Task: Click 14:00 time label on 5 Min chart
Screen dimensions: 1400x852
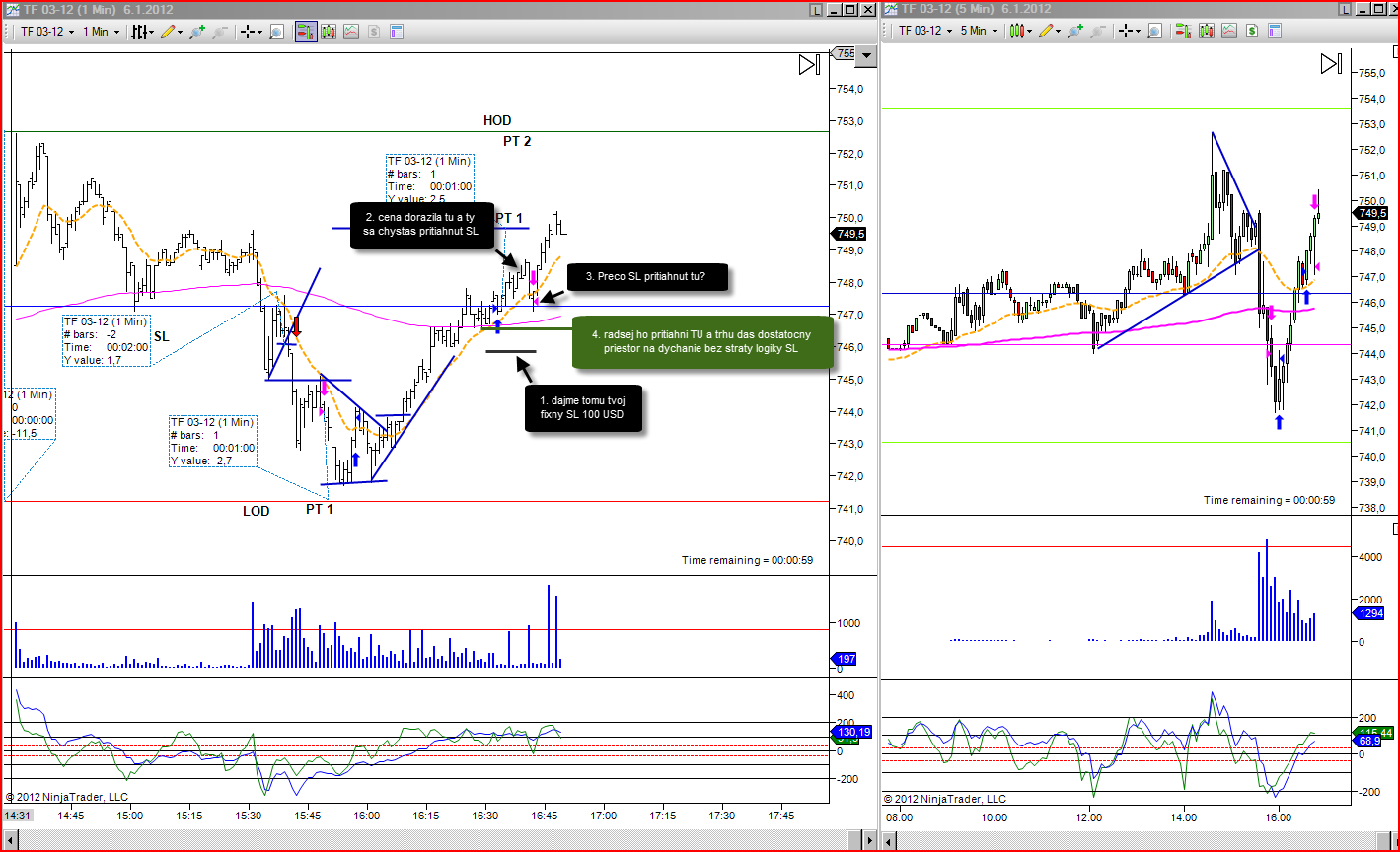Action: [x=1184, y=816]
